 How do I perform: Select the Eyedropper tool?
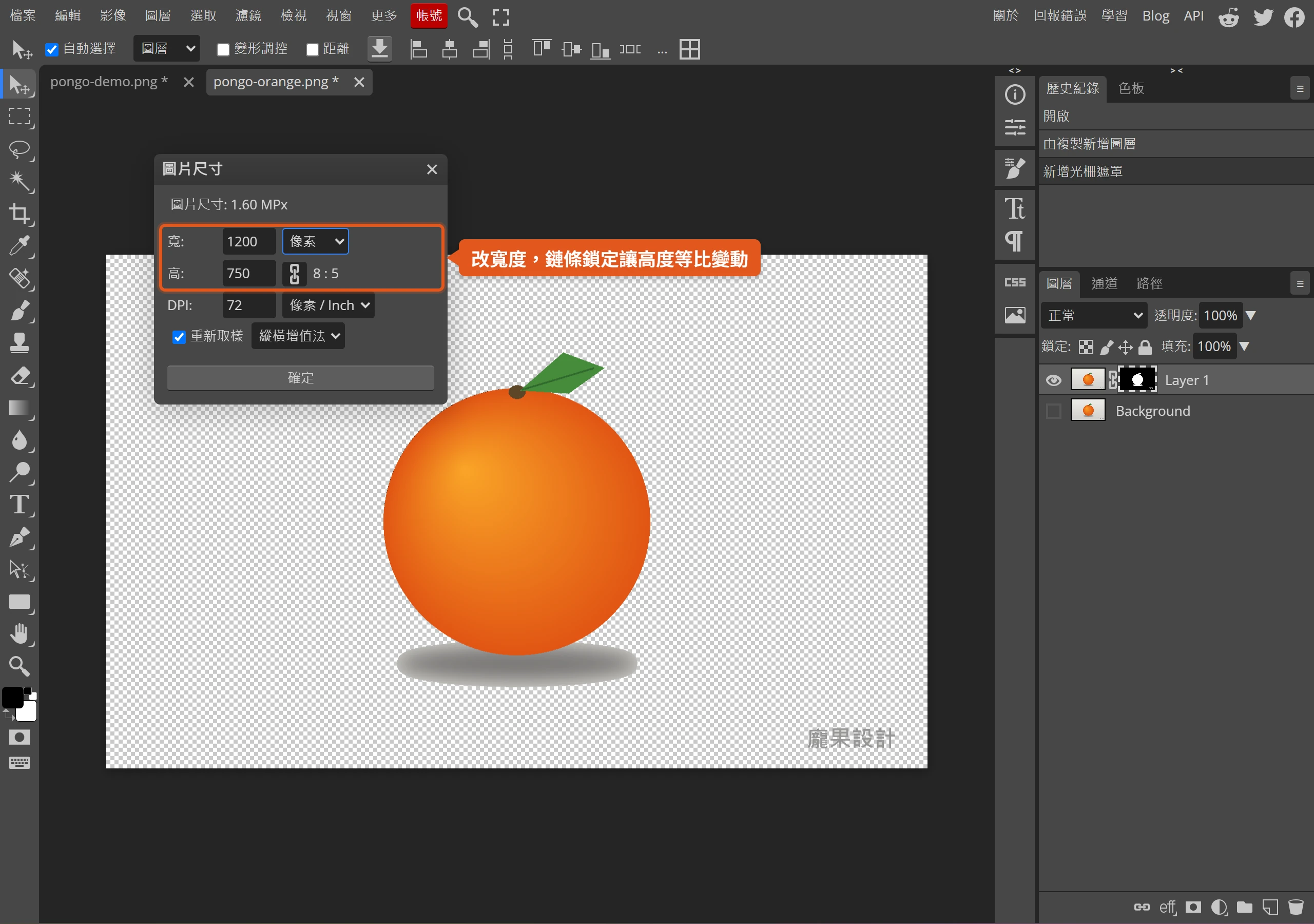20,246
